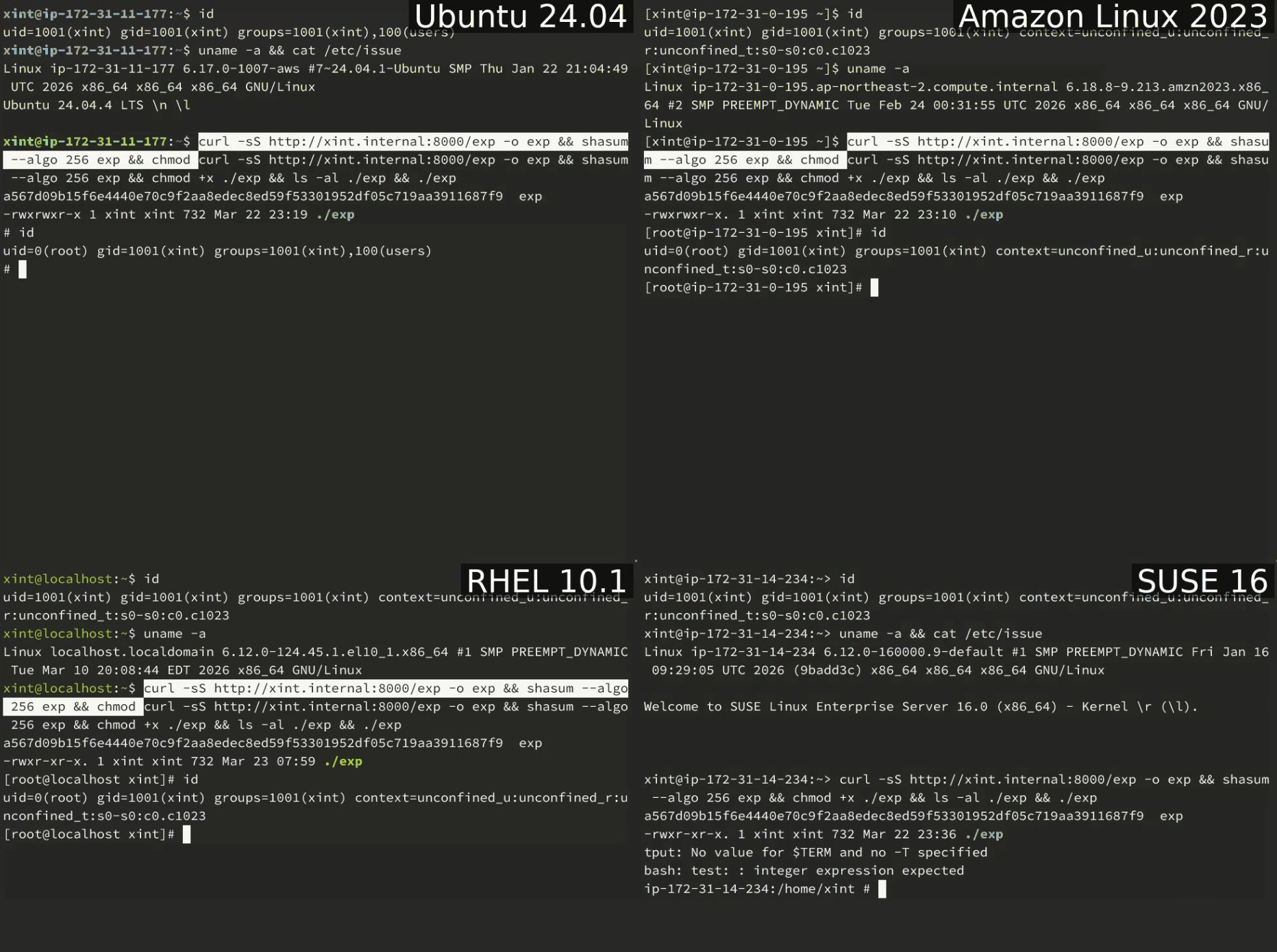Click the tput No value for $TERM message
1277x952 pixels.
tap(816, 852)
